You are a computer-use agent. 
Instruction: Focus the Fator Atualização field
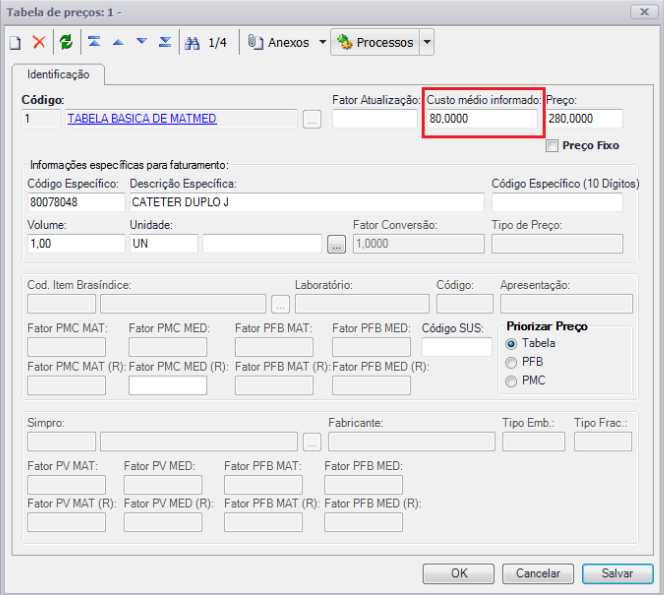[375, 119]
